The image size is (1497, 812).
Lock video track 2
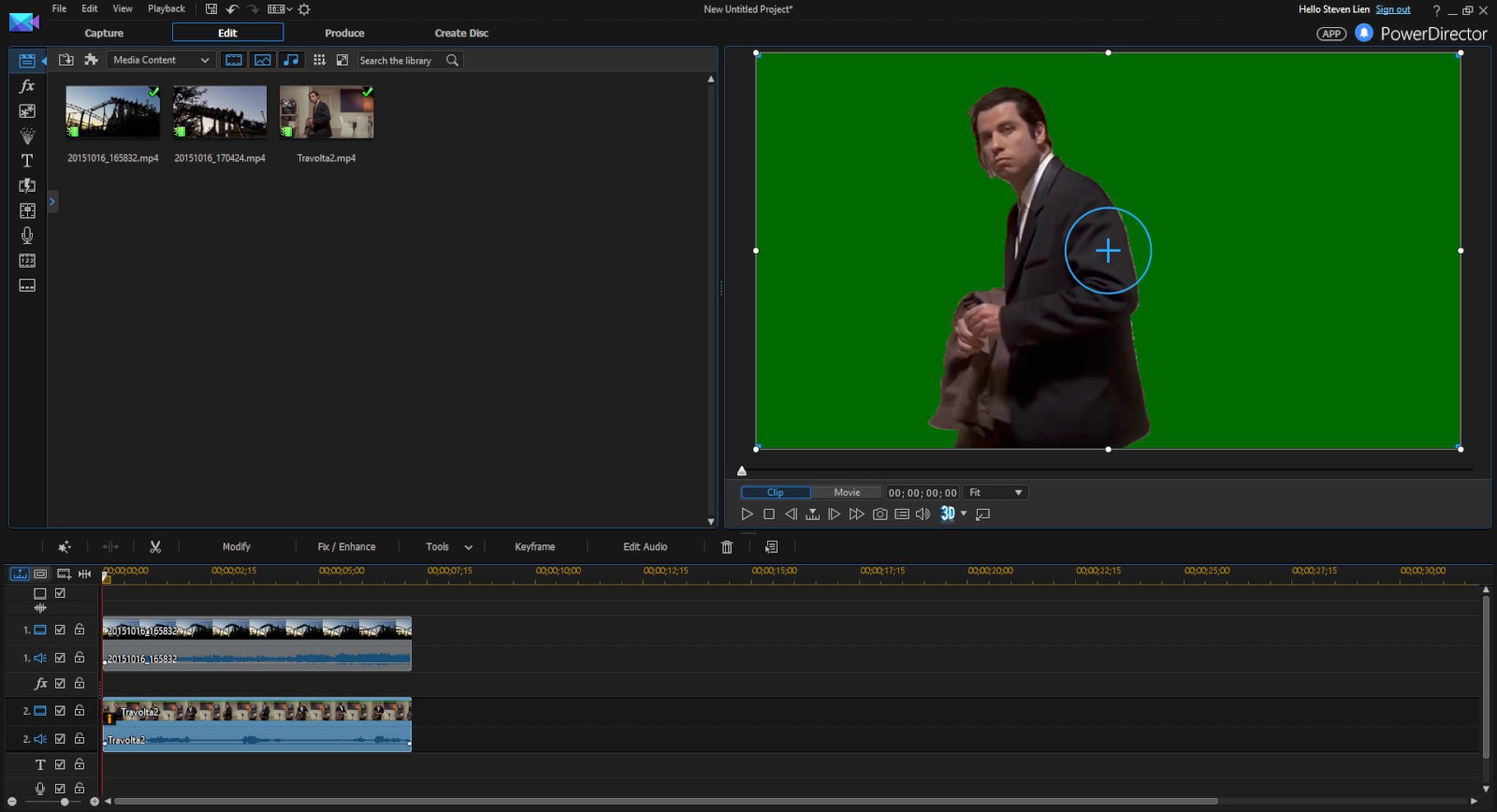80,711
